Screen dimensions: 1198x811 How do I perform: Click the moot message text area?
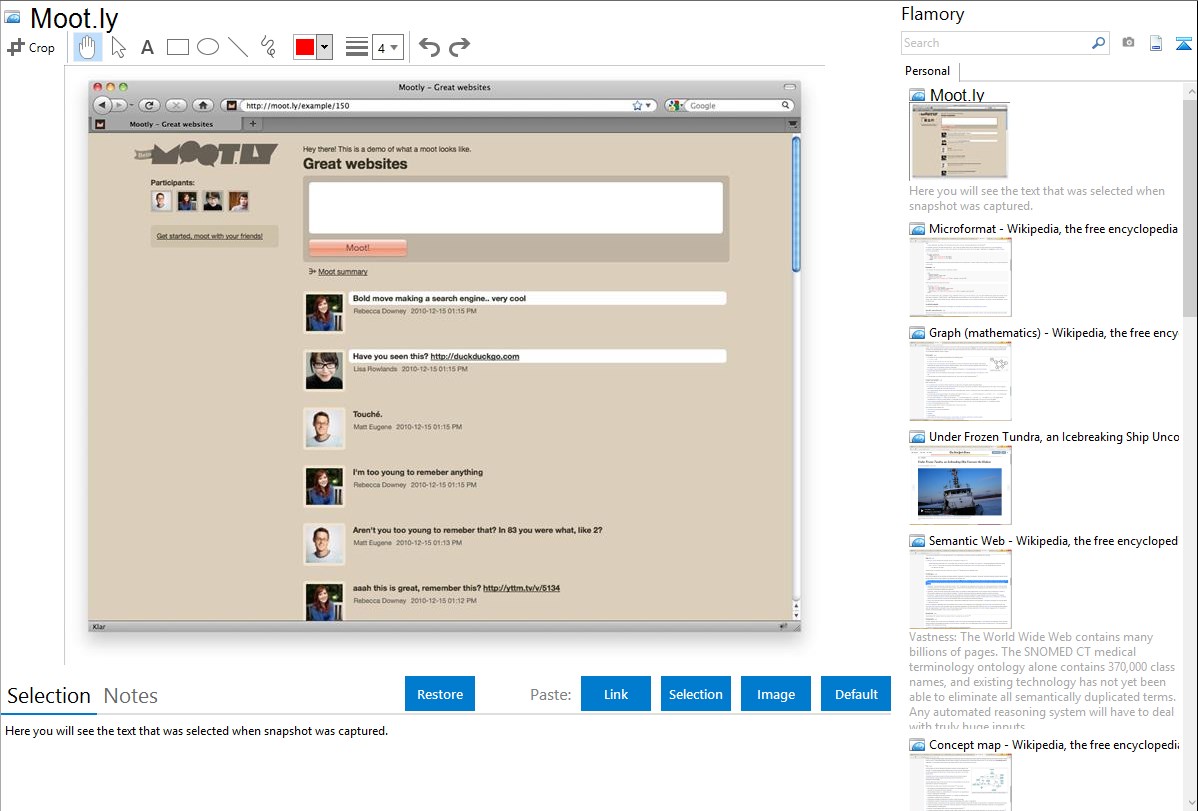click(x=516, y=207)
